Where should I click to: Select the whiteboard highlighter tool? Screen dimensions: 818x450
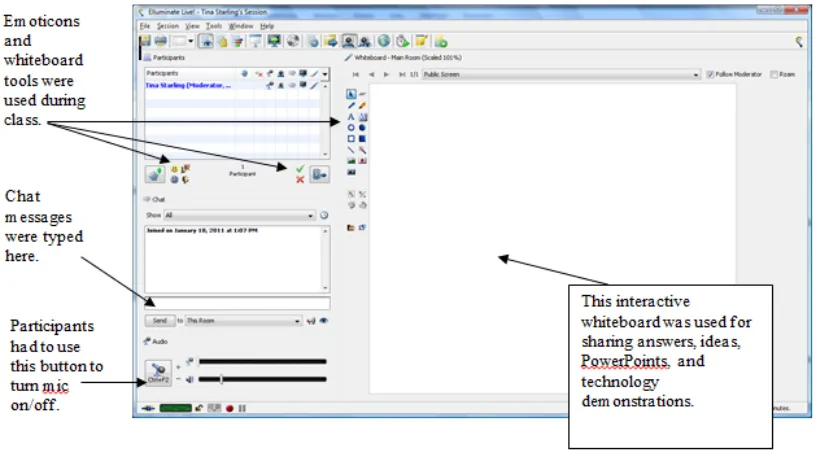tap(362, 106)
